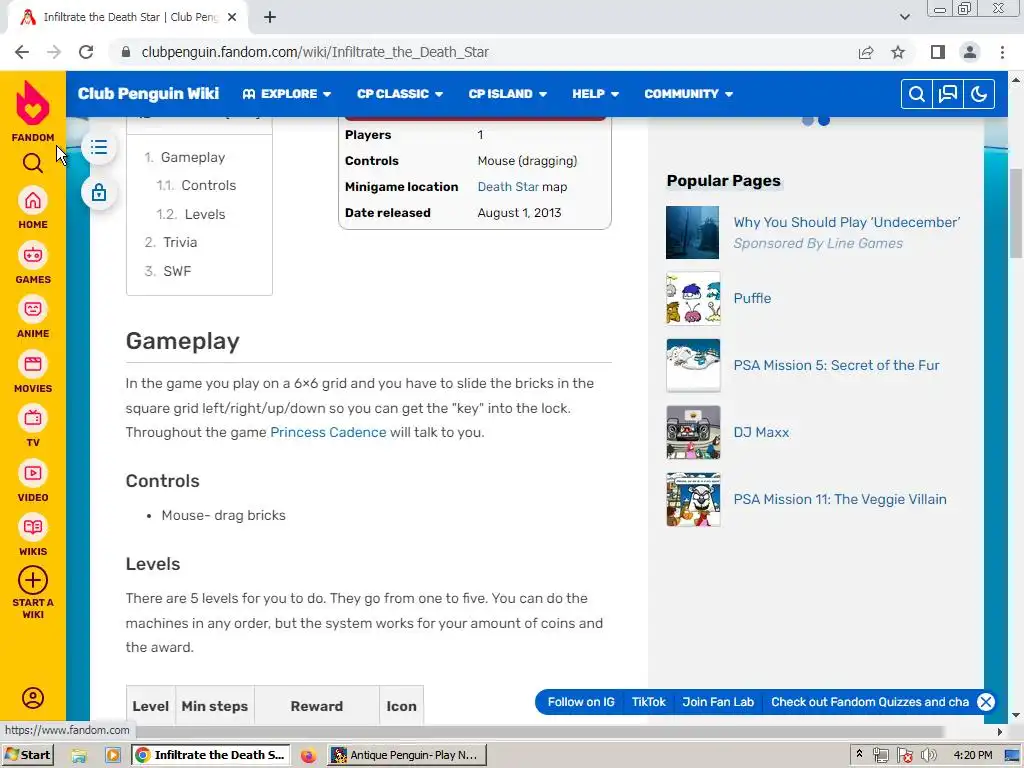Open Chrome profile avatar
1024x768 pixels.
click(x=970, y=52)
